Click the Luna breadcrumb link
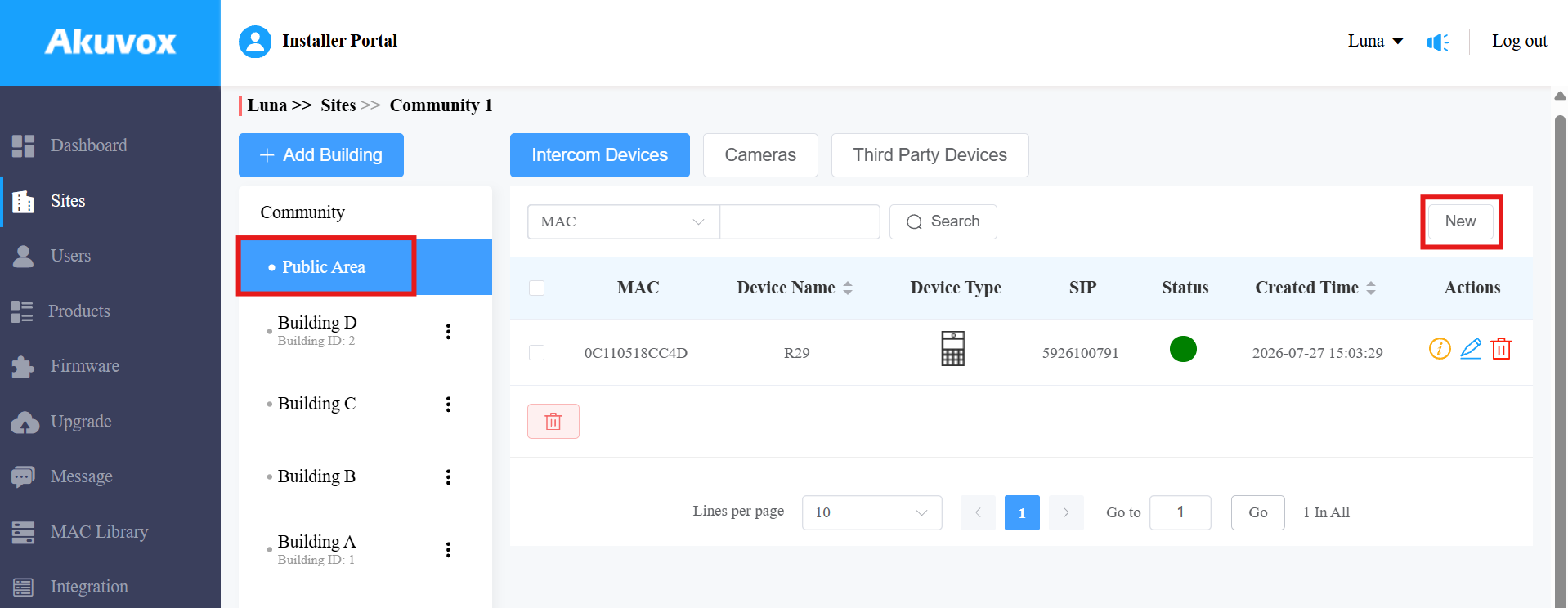The width and height of the screenshot is (1568, 608). 267,105
